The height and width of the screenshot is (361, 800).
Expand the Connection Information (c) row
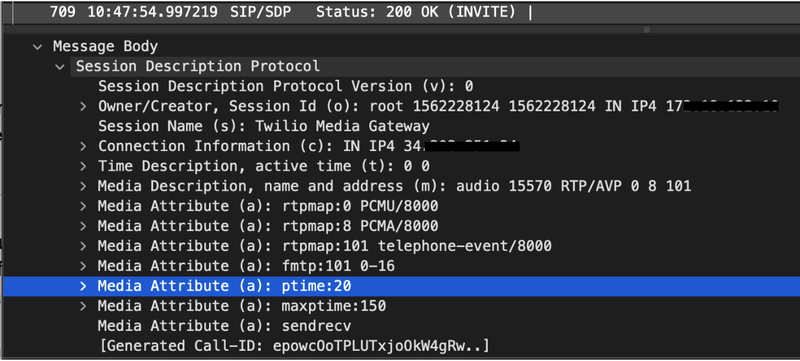point(83,146)
